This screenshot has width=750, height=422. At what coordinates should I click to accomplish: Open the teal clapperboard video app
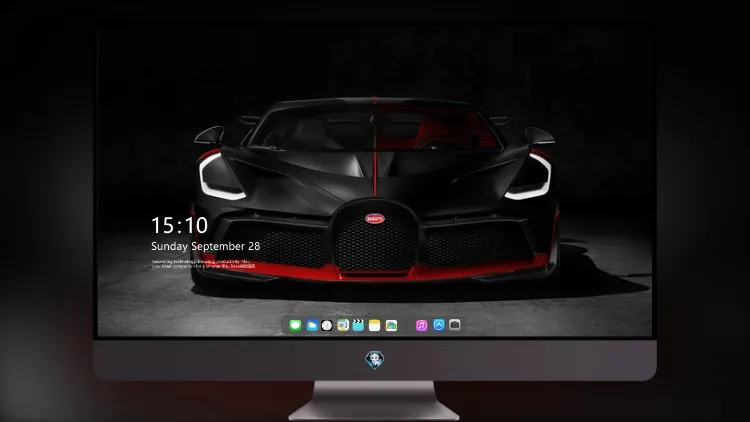[x=358, y=325]
